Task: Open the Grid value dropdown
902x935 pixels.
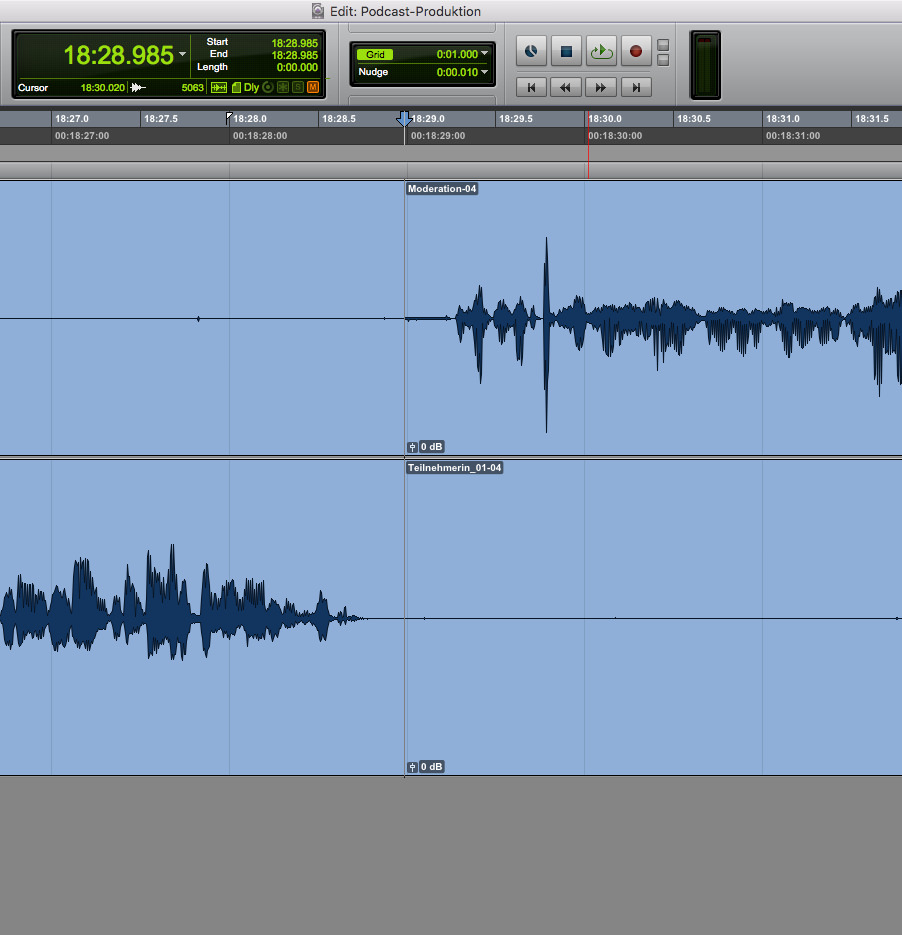Action: [x=485, y=54]
